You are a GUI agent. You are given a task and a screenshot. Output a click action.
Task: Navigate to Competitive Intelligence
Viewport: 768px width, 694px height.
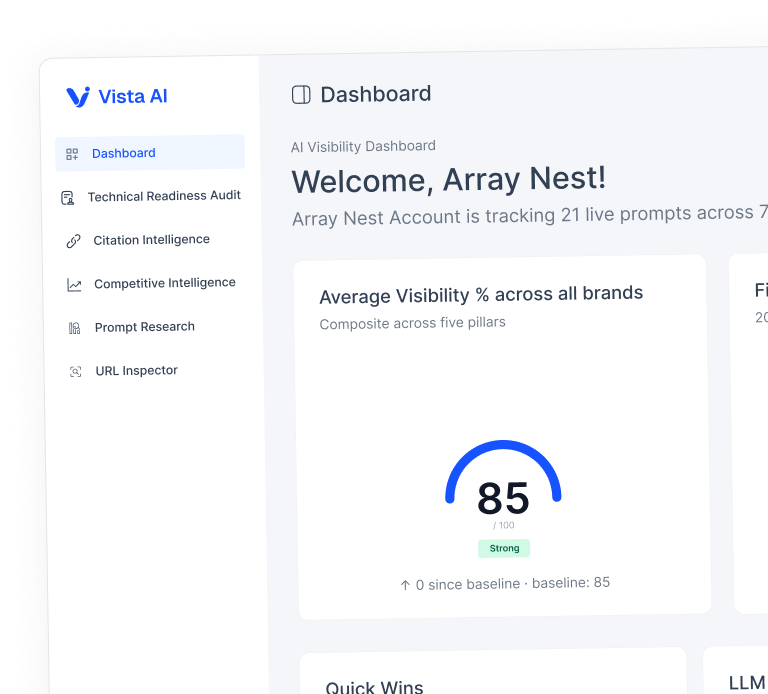165,283
